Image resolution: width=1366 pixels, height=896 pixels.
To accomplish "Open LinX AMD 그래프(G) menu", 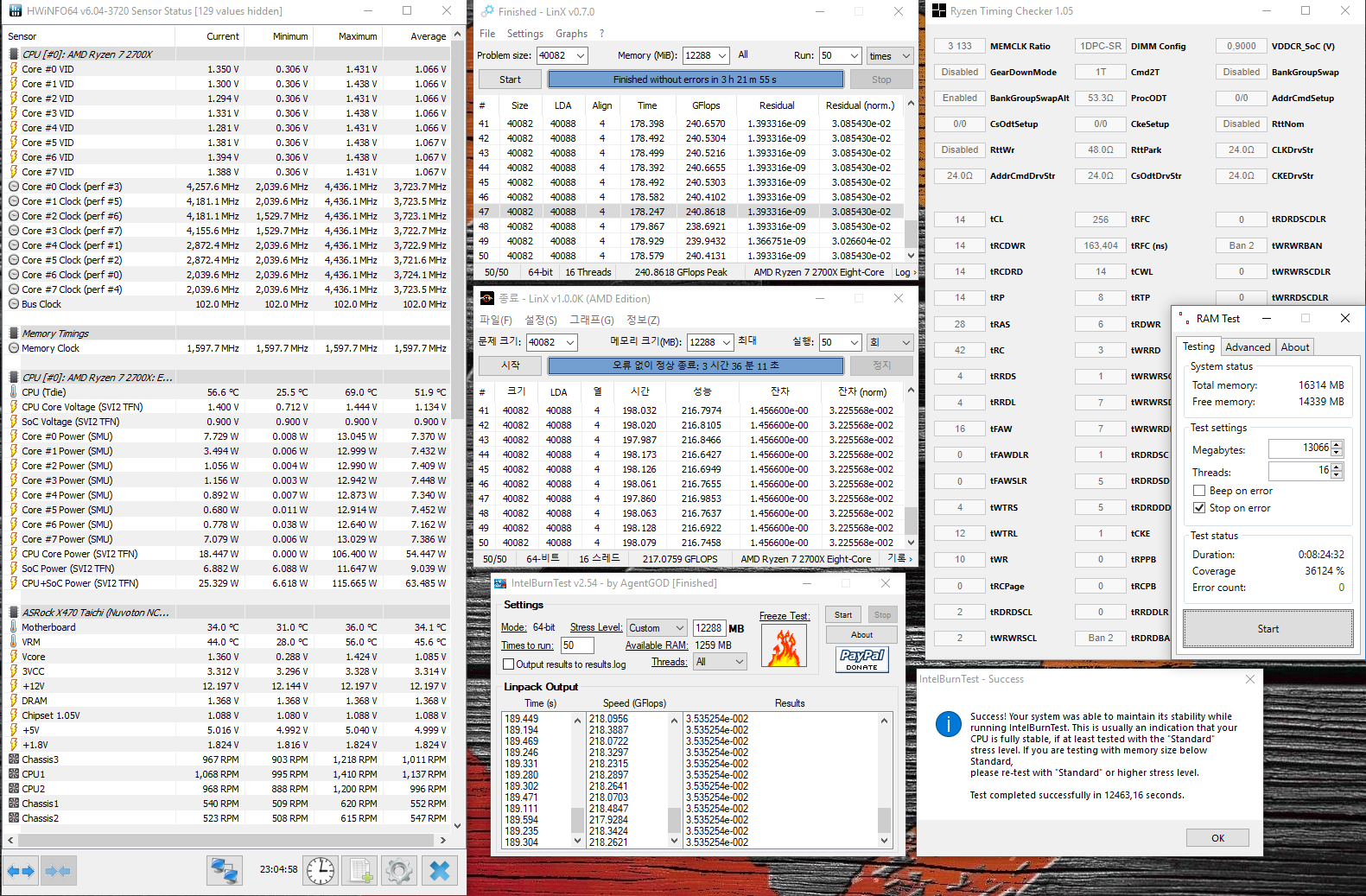I will [592, 320].
